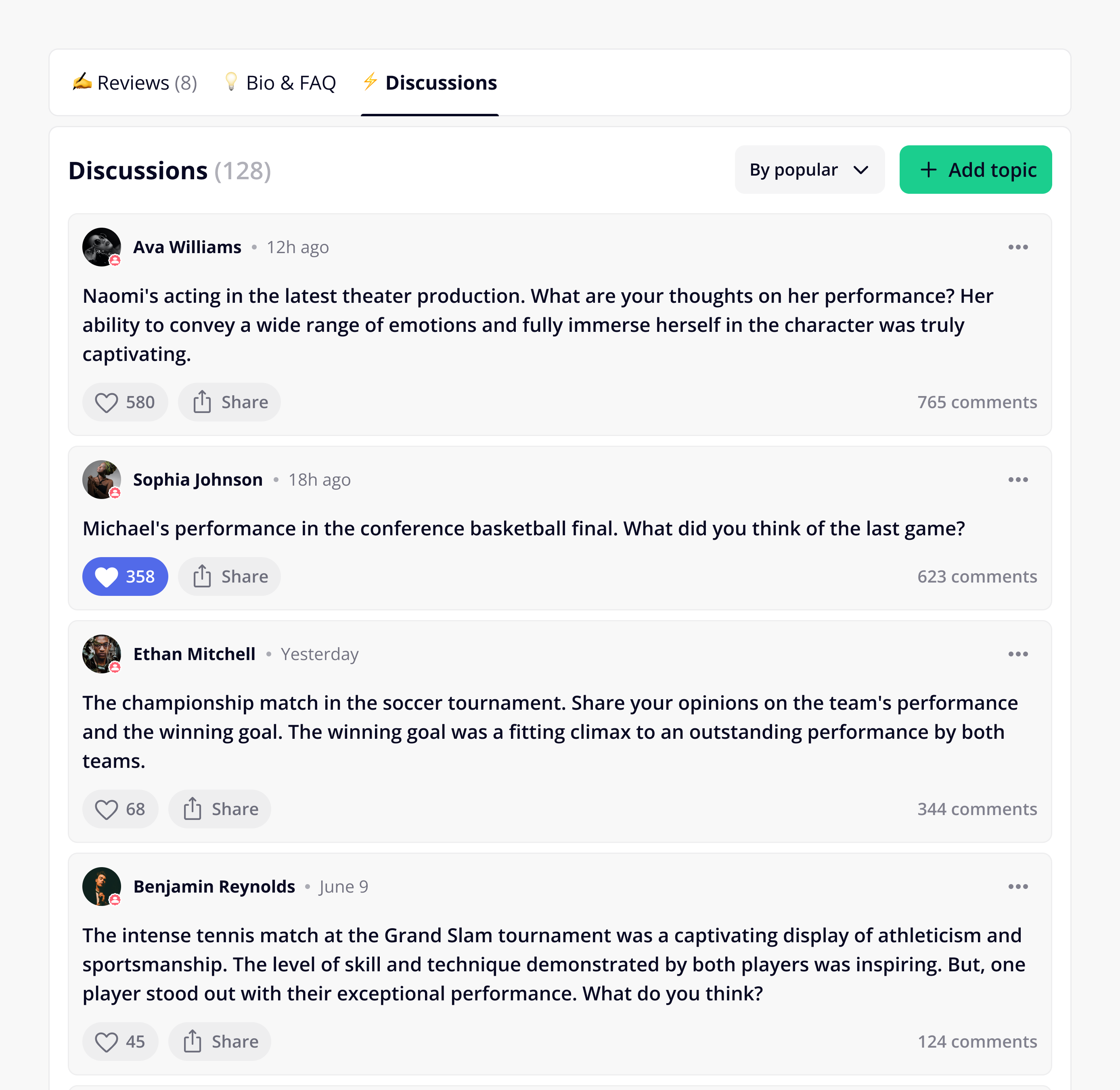This screenshot has width=1120, height=1090.
Task: Switch to the Reviews tab
Action: tap(134, 82)
